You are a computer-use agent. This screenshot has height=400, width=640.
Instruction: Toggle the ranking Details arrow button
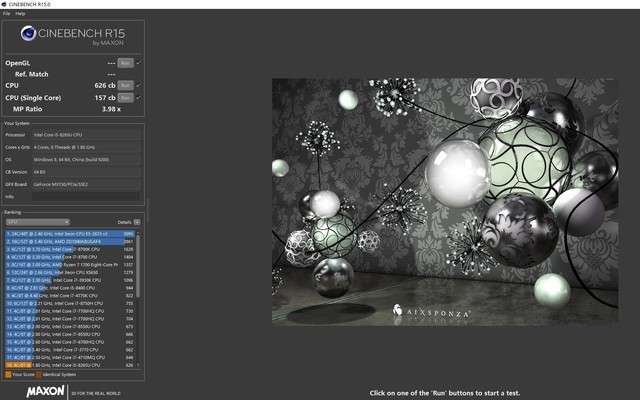137,222
